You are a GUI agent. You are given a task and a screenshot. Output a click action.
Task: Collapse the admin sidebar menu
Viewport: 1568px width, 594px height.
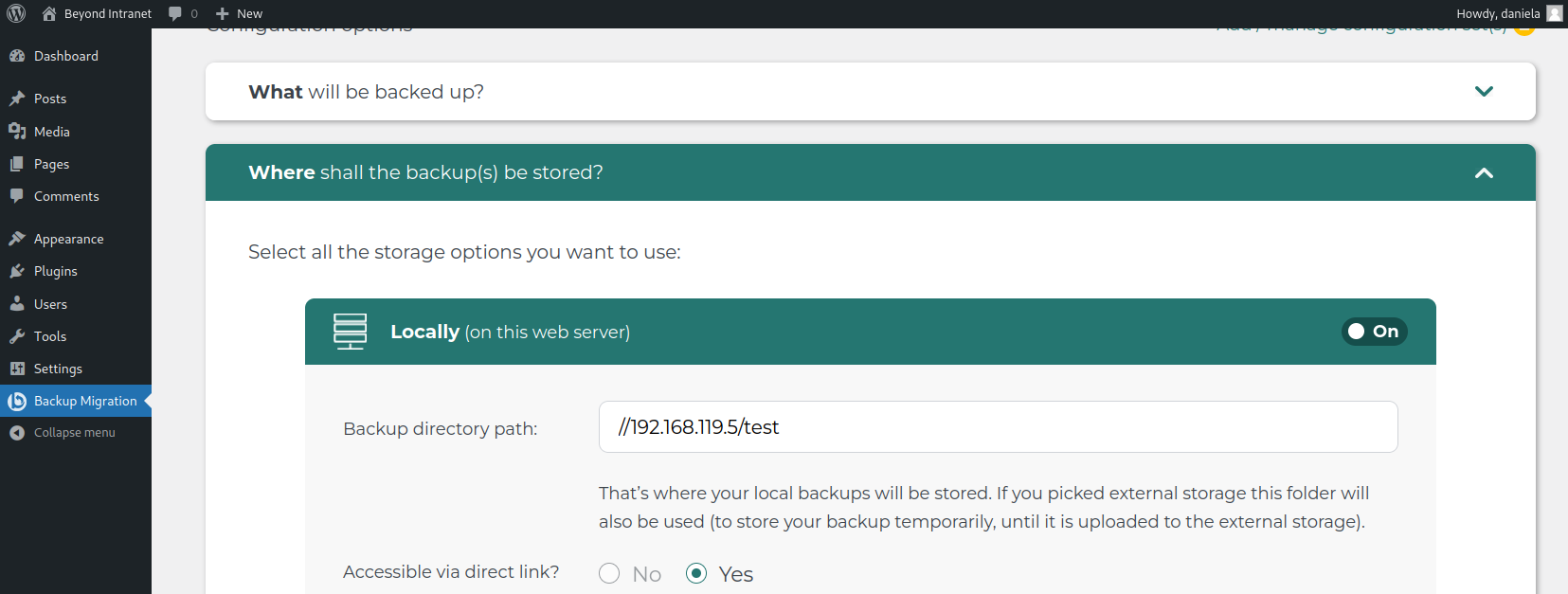tap(74, 433)
